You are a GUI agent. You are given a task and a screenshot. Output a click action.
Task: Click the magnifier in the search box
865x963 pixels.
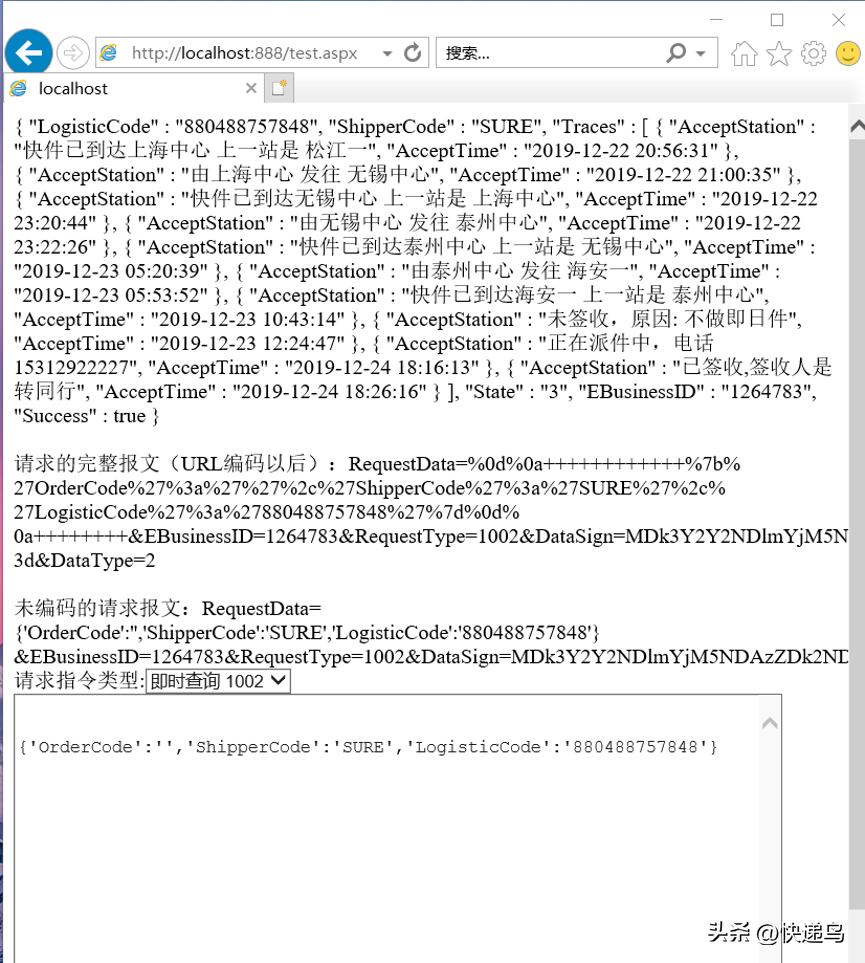(673, 52)
